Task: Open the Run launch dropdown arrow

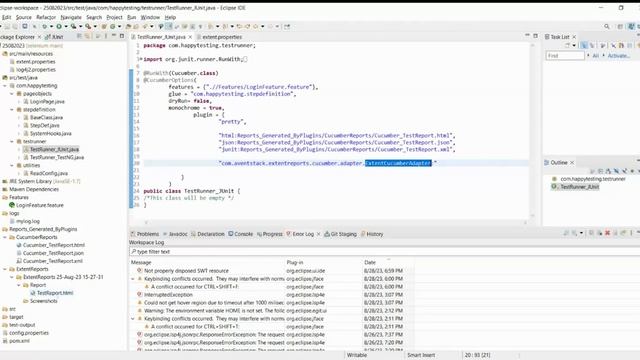Action: tap(66, 27)
